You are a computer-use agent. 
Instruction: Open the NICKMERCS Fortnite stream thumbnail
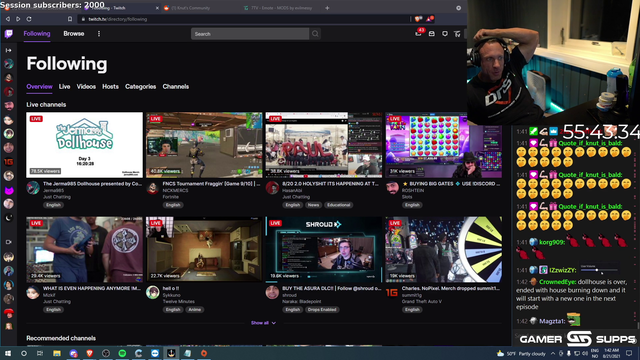[204, 145]
